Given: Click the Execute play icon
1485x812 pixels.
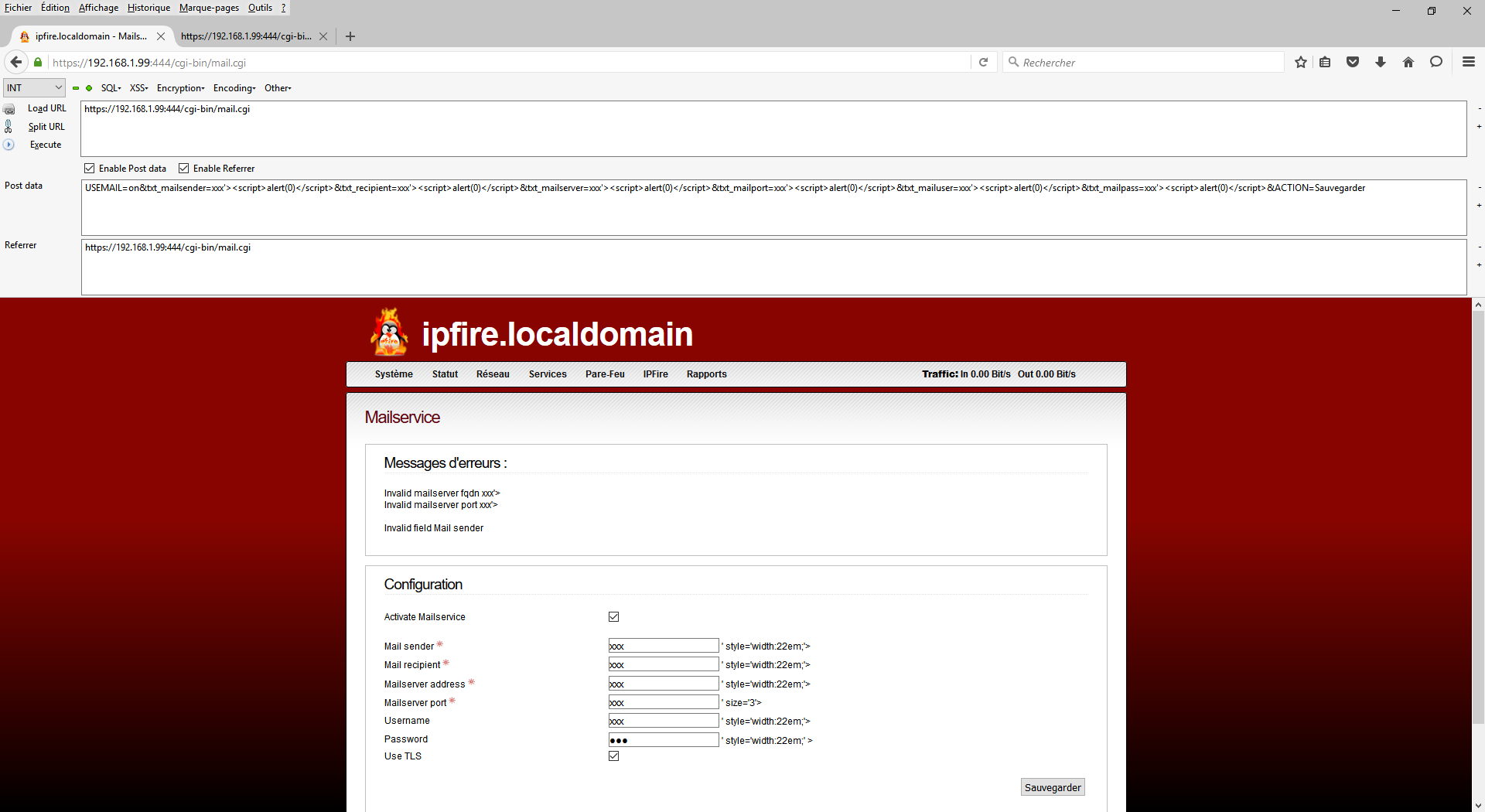Looking at the screenshot, I should [x=9, y=145].
